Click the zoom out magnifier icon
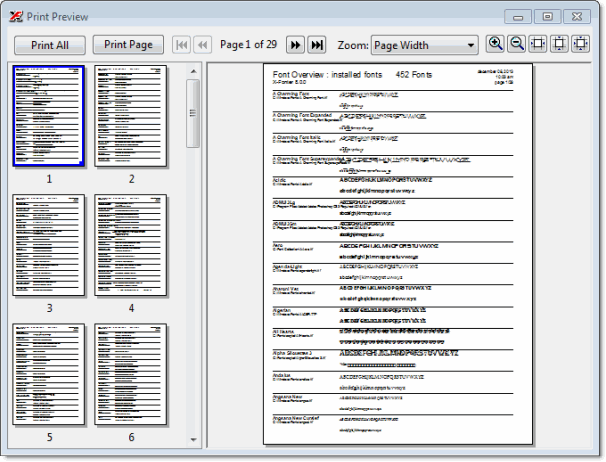The width and height of the screenshot is (606, 462). (x=517, y=44)
